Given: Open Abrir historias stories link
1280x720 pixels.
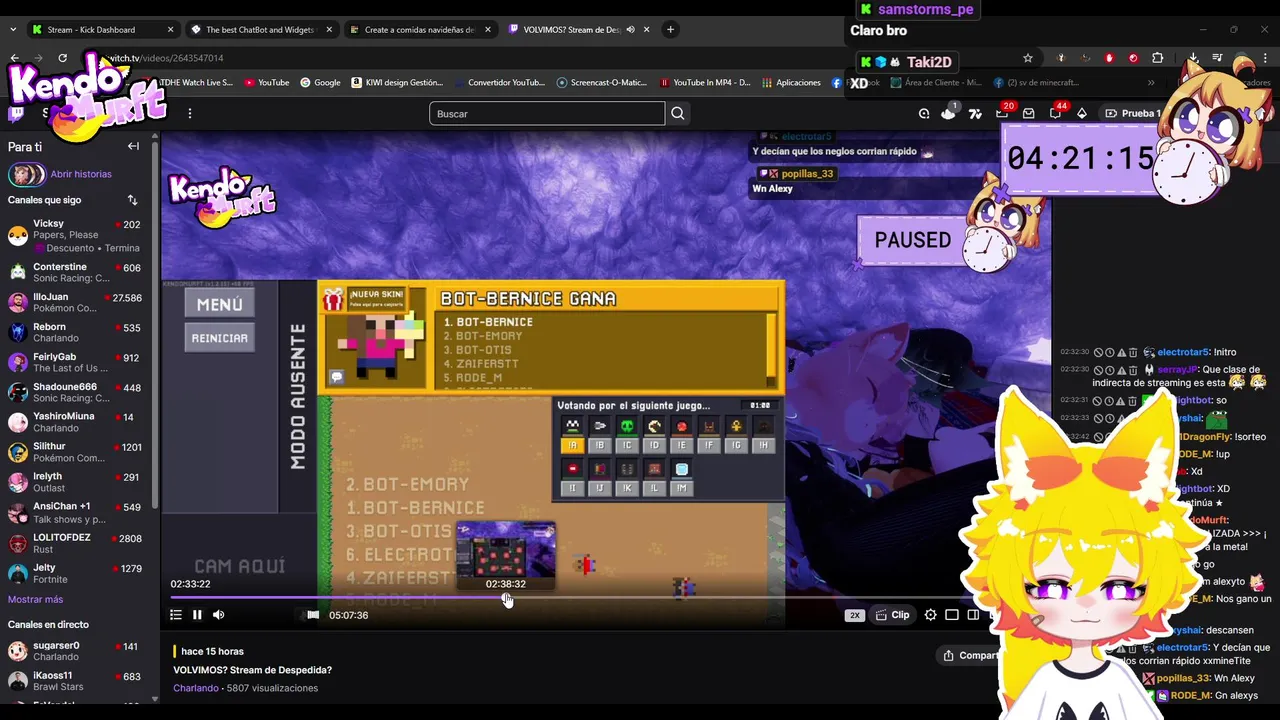Looking at the screenshot, I should click(x=81, y=174).
